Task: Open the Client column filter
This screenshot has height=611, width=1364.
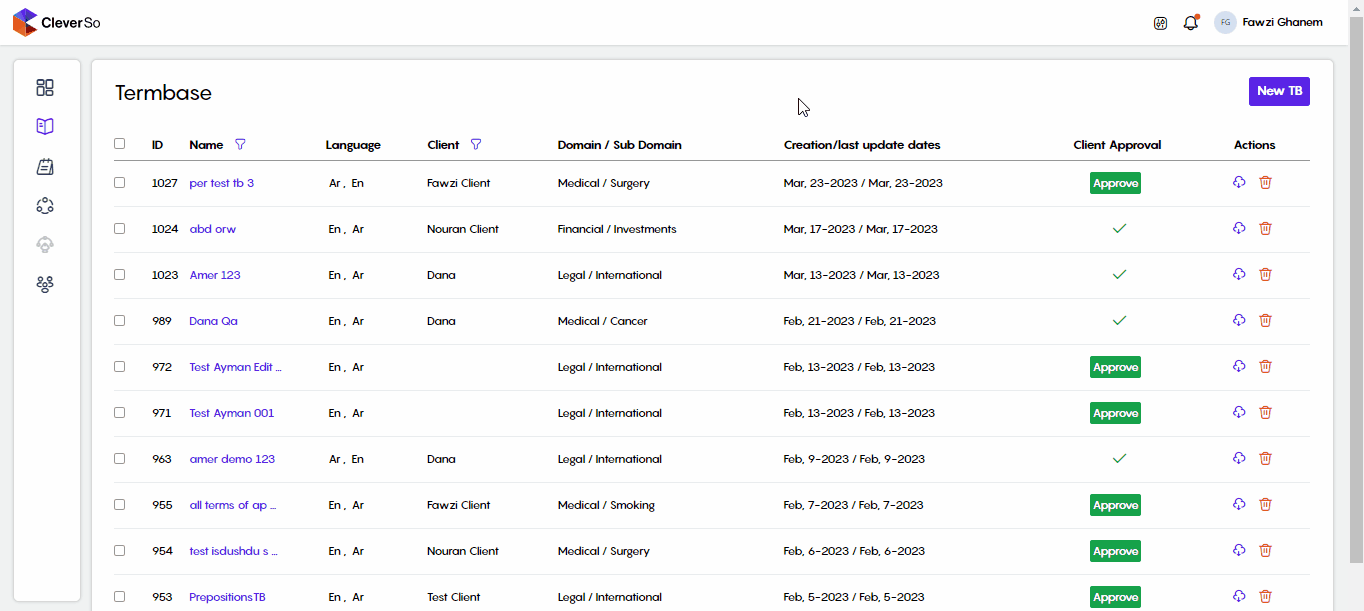Action: pyautogui.click(x=476, y=144)
